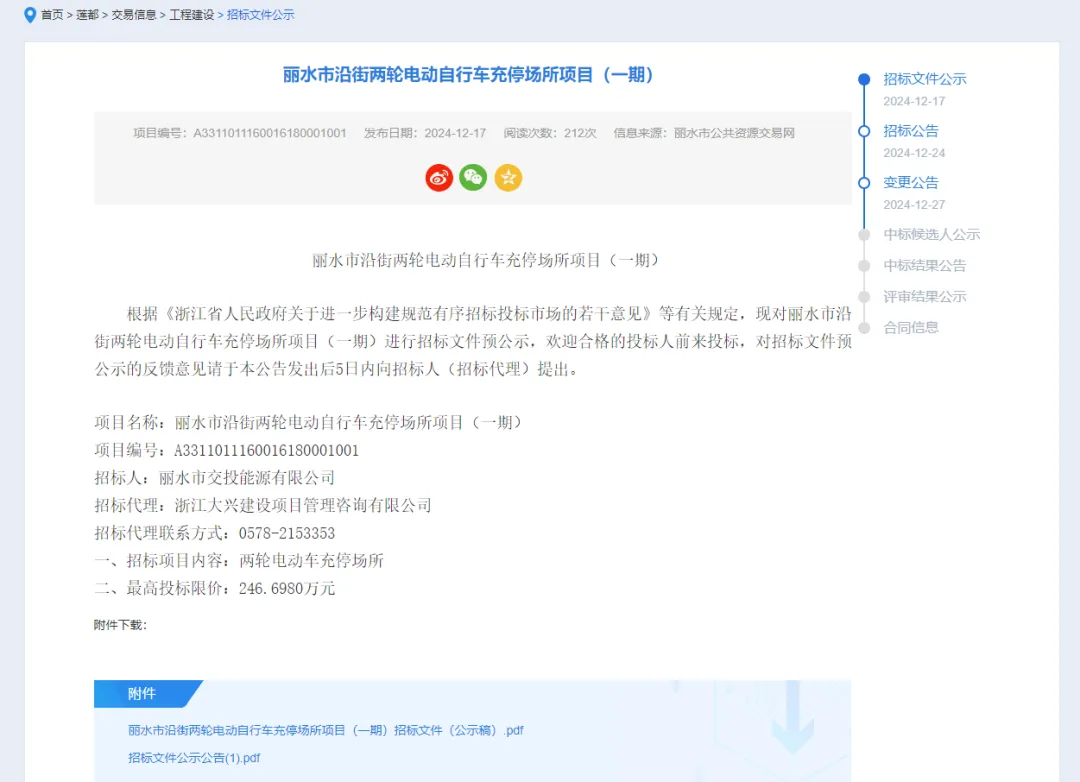Click the location pin icon in breadcrumb

pyautogui.click(x=30, y=14)
